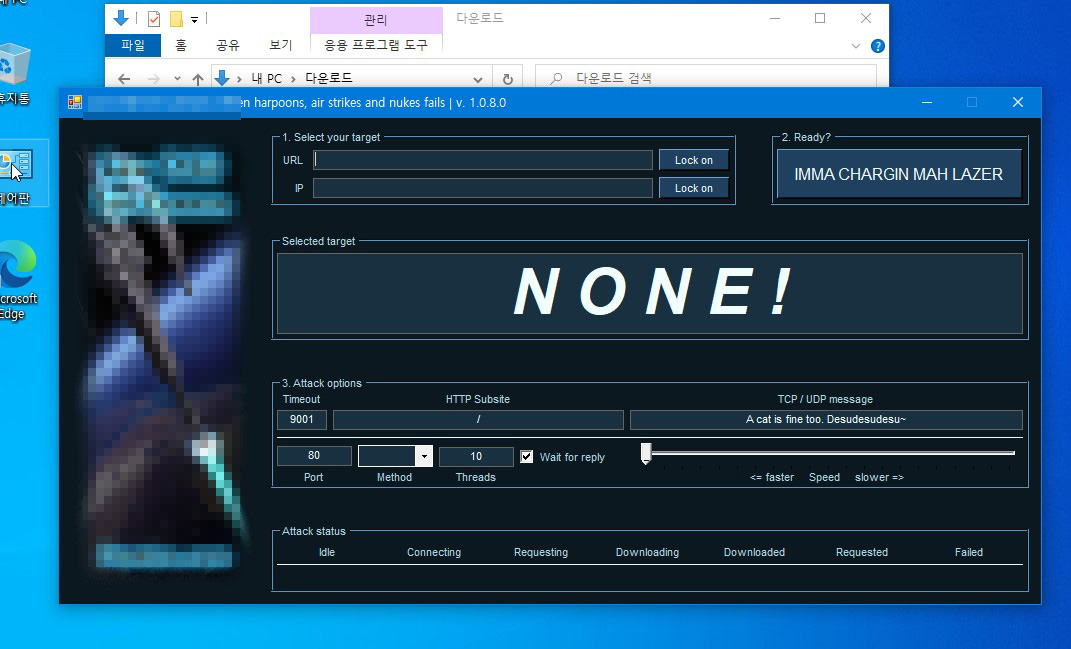Click the Lock on button beside URL
This screenshot has height=649, width=1071.
[x=693, y=160]
